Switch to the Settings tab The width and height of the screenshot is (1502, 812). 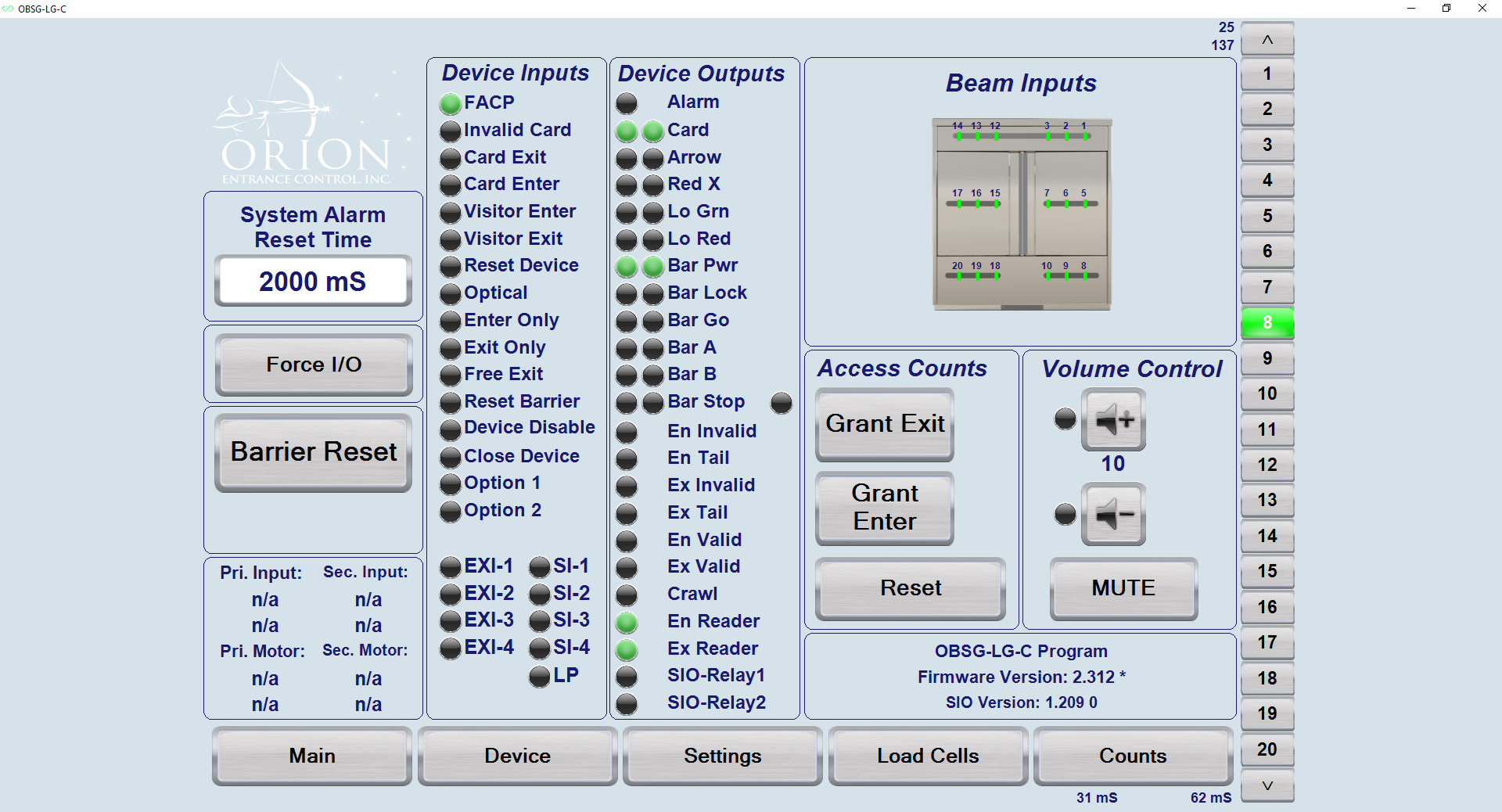[x=722, y=756]
